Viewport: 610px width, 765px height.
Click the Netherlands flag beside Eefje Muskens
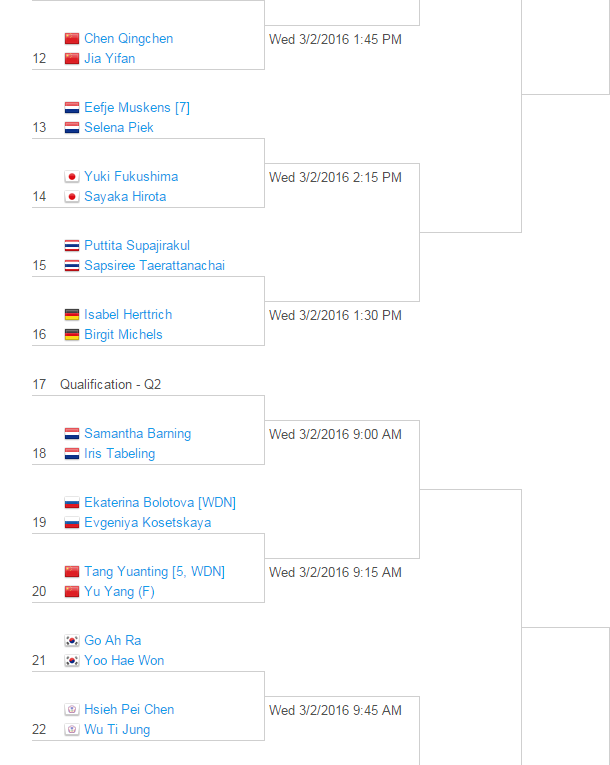click(x=72, y=108)
